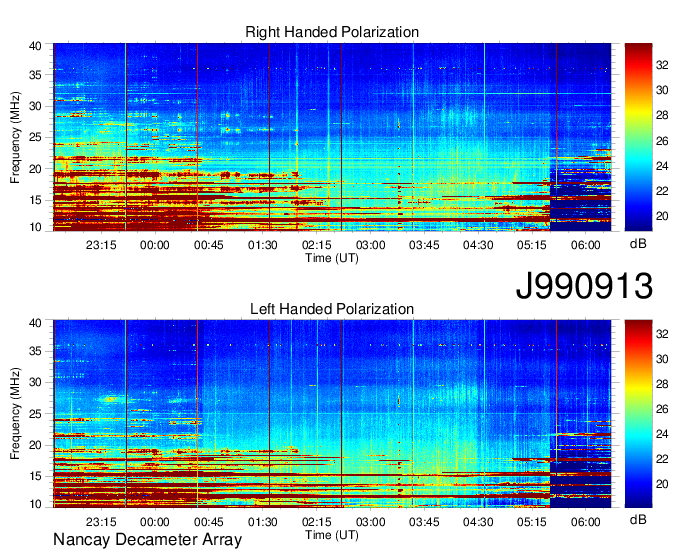Click 30 MHz frequency tick on Right Handed plot
680x552 pixels.
[35, 106]
